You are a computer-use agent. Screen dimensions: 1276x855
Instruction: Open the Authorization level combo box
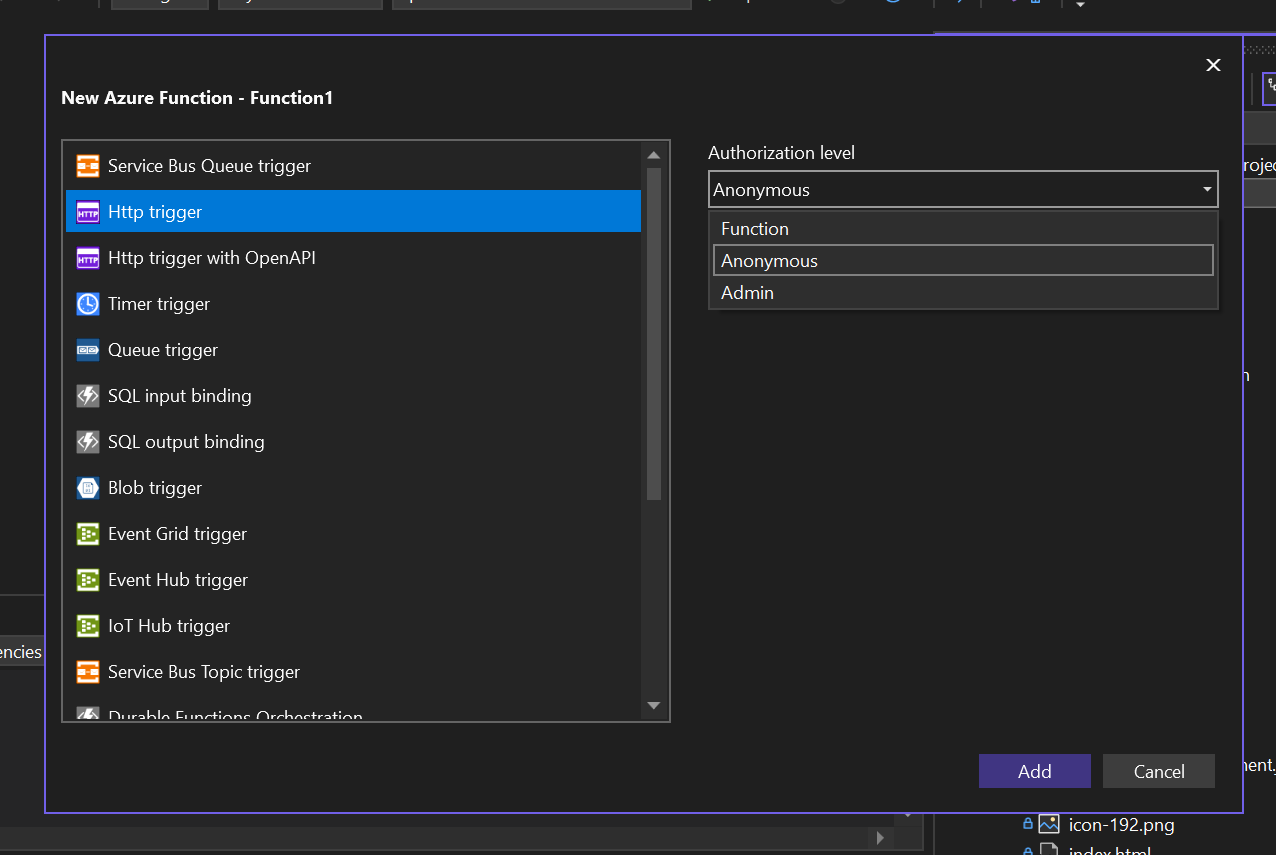tap(1204, 189)
